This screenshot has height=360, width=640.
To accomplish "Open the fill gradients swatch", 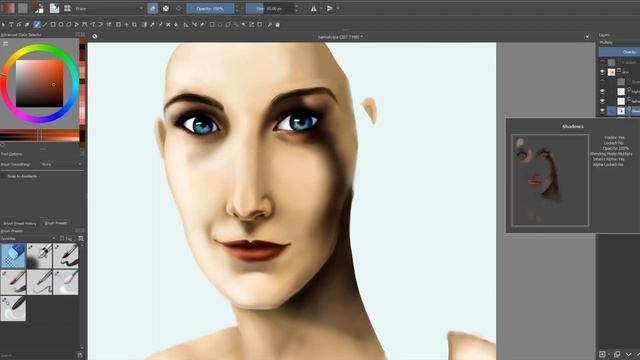I will tap(9, 8).
